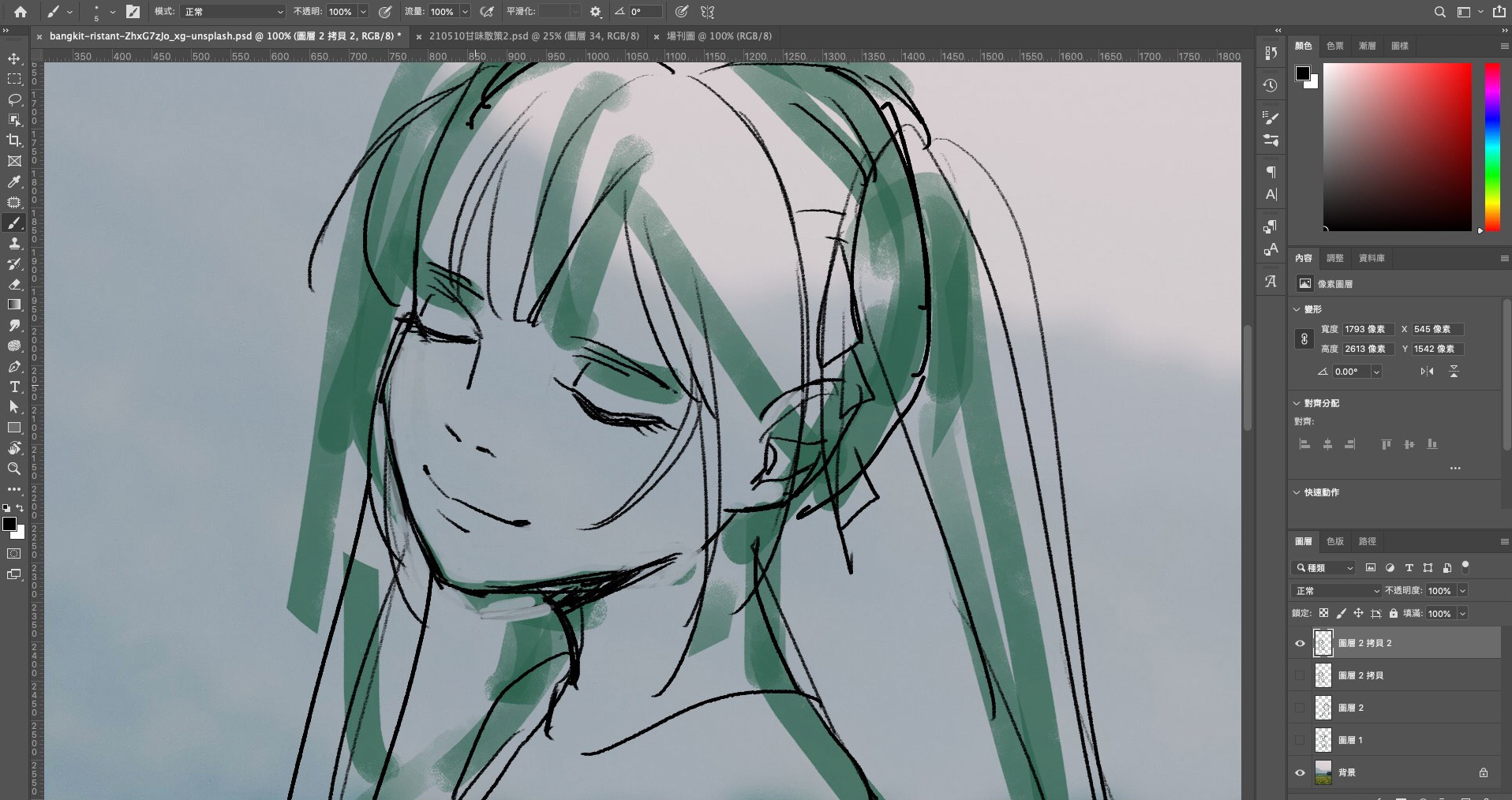This screenshot has width=1512, height=800.
Task: Switch to the 漸層 tab
Action: pos(1368,46)
